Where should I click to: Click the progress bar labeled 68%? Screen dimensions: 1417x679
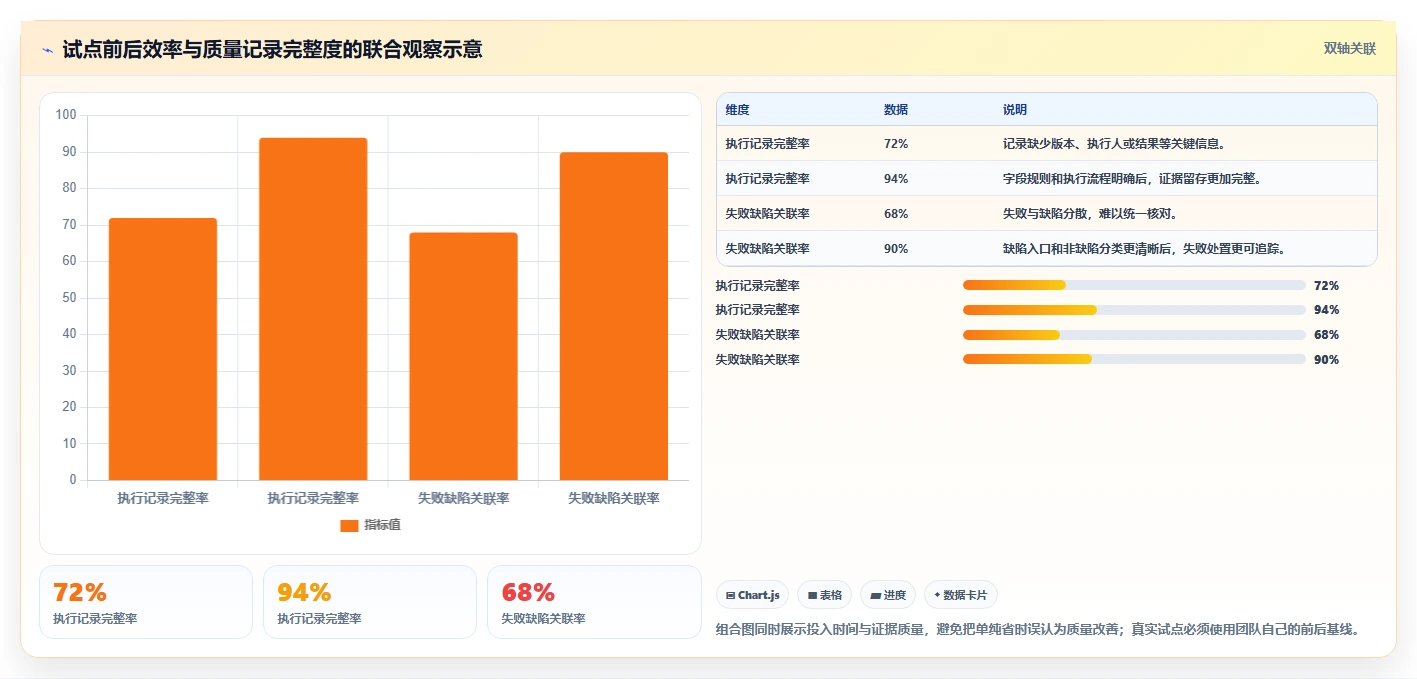coord(1134,335)
